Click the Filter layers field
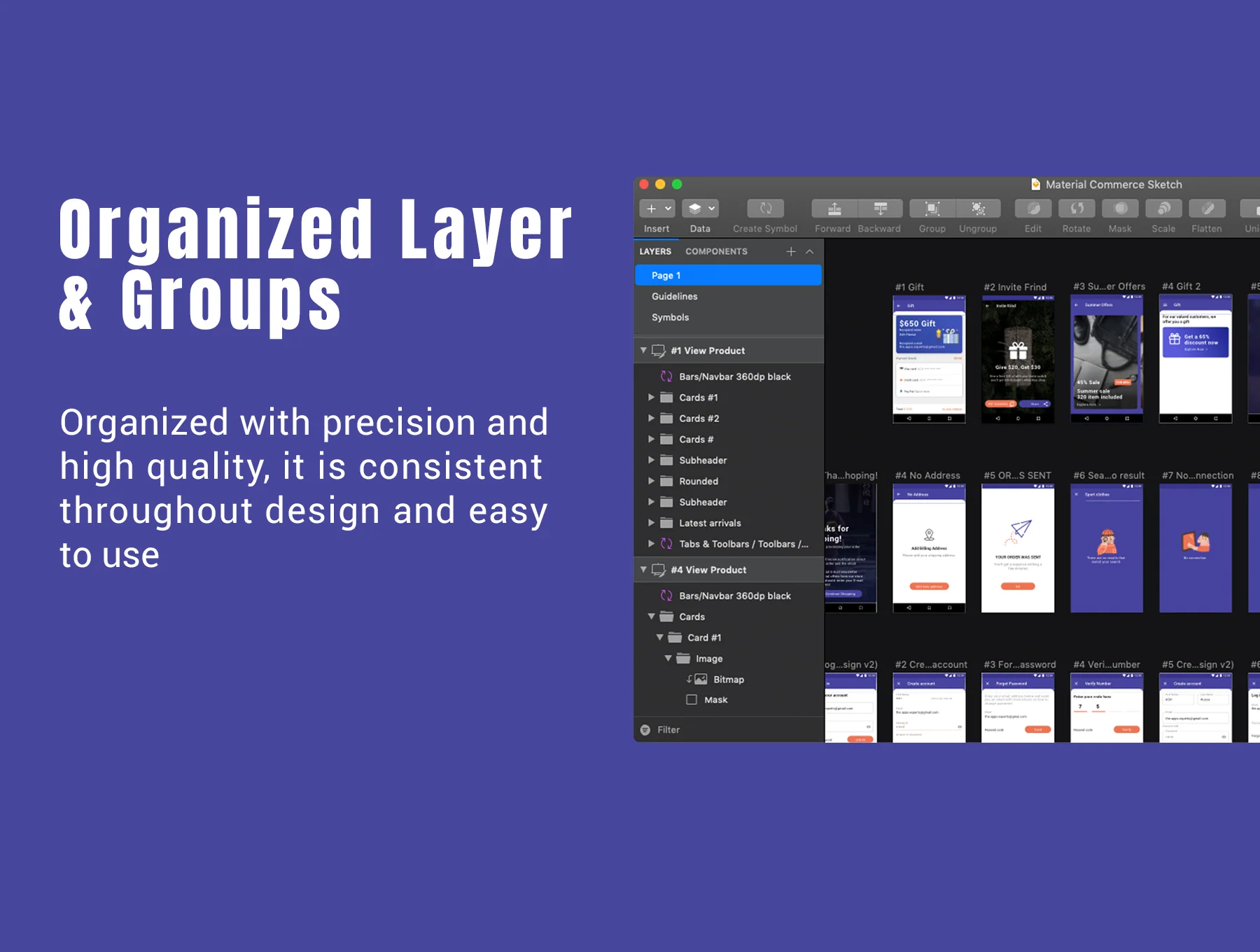Image resolution: width=1260 pixels, height=952 pixels. pyautogui.click(x=729, y=729)
